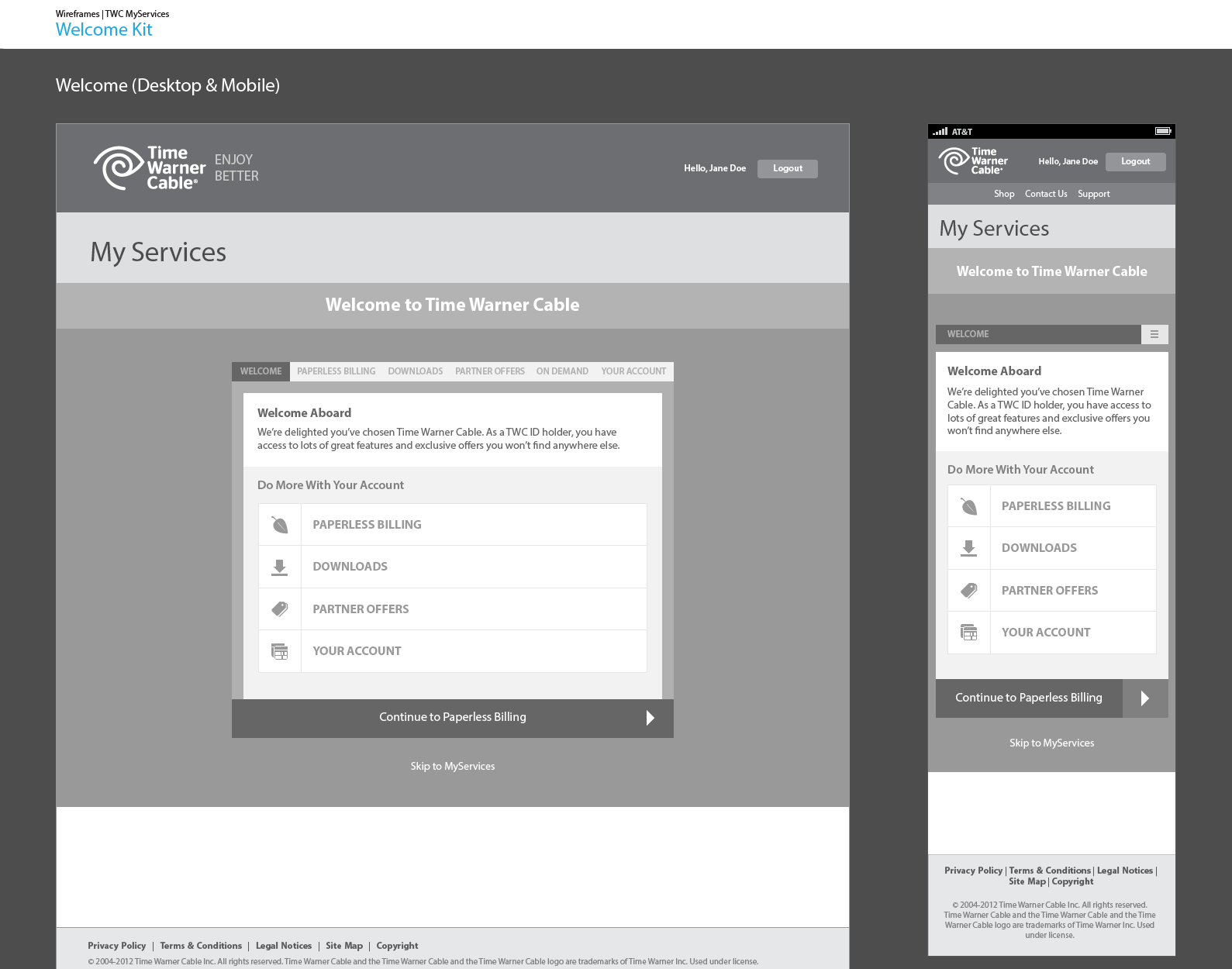Click mobile footer Site Map link
This screenshot has width=1232, height=969.
[x=1027, y=882]
